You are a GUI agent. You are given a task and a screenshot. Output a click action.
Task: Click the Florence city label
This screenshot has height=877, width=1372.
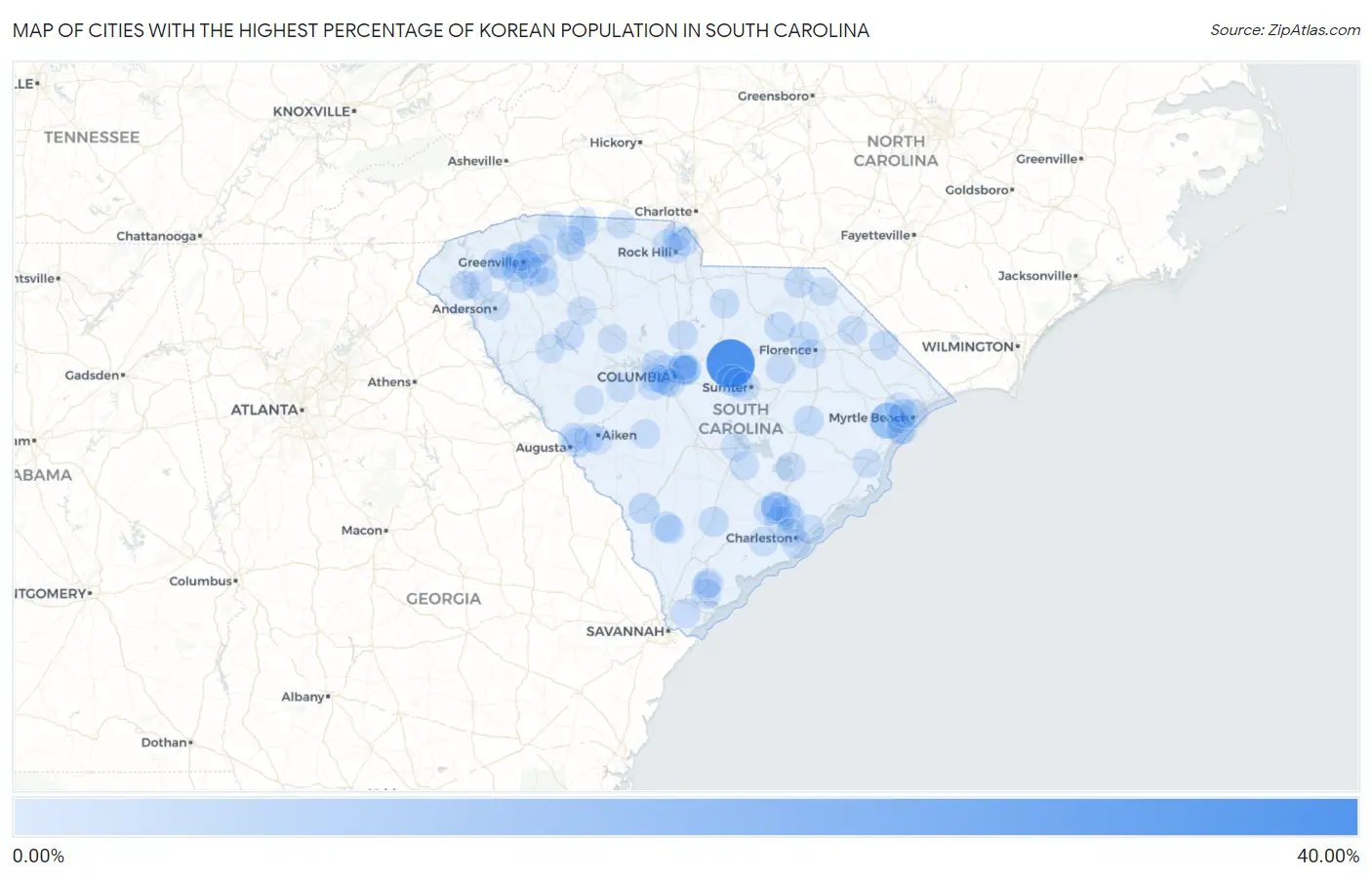[x=786, y=350]
